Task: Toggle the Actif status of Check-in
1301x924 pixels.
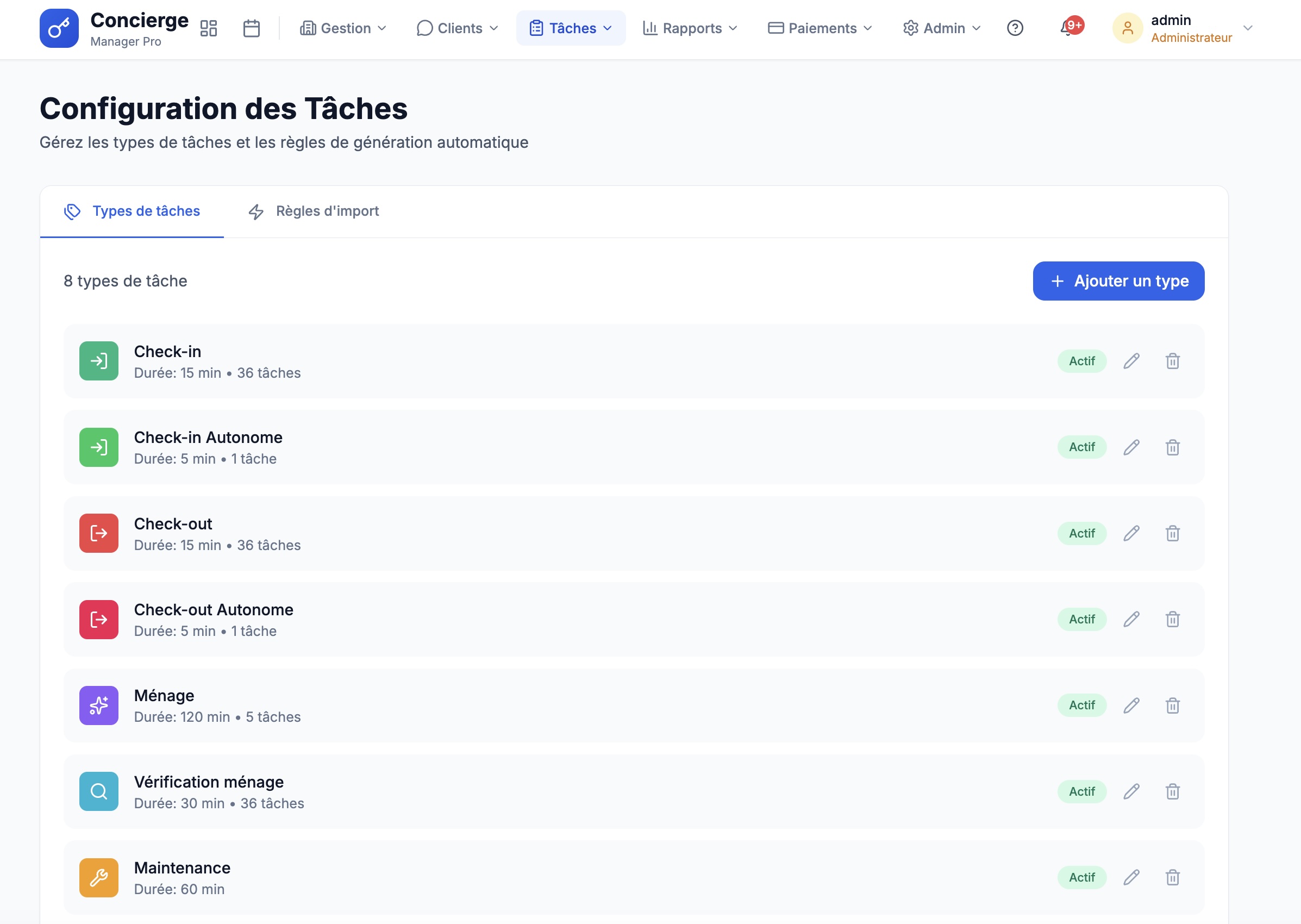Action: pyautogui.click(x=1081, y=361)
